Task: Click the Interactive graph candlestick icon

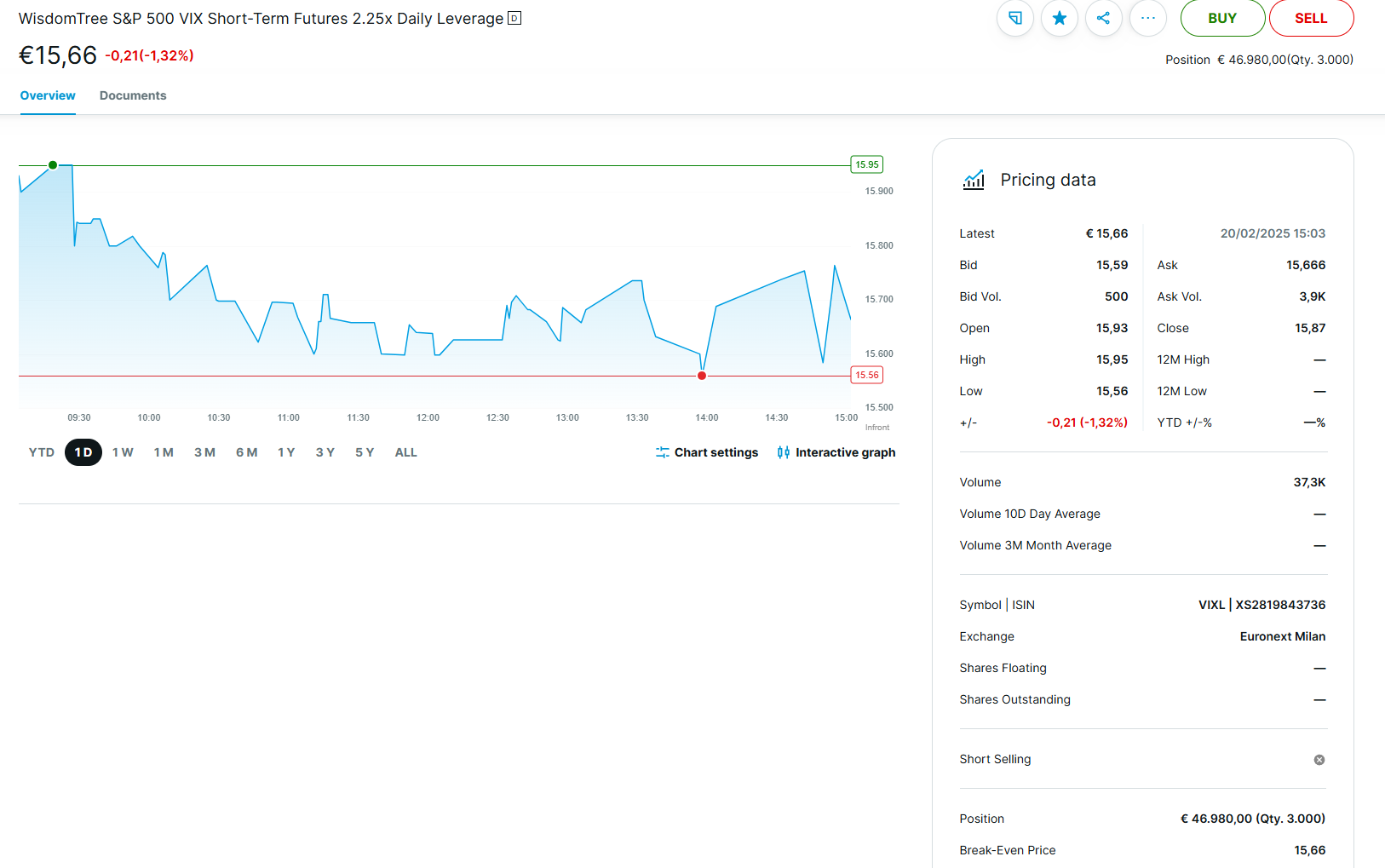Action: point(784,452)
